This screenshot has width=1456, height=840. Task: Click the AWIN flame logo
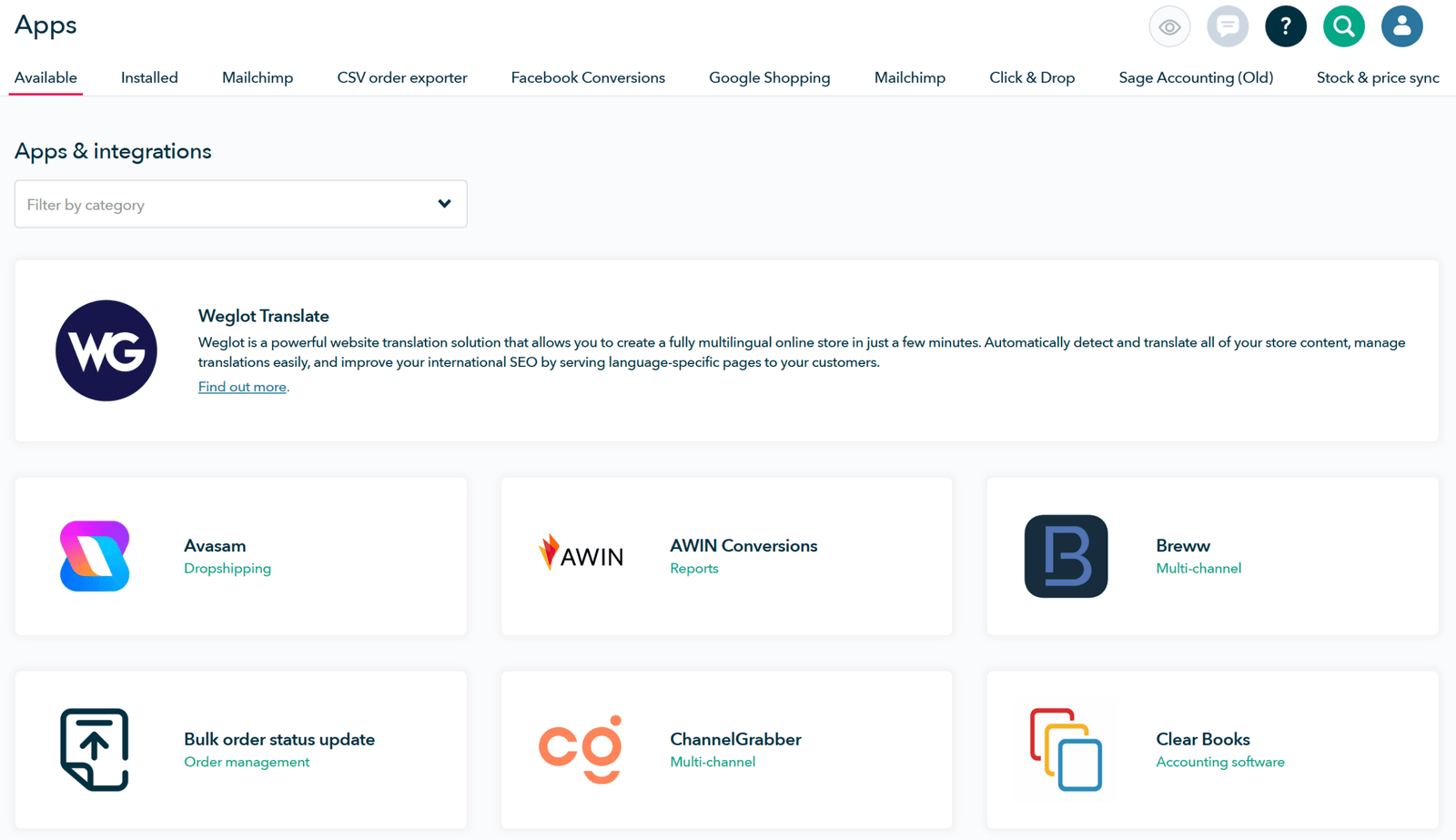coord(581,553)
